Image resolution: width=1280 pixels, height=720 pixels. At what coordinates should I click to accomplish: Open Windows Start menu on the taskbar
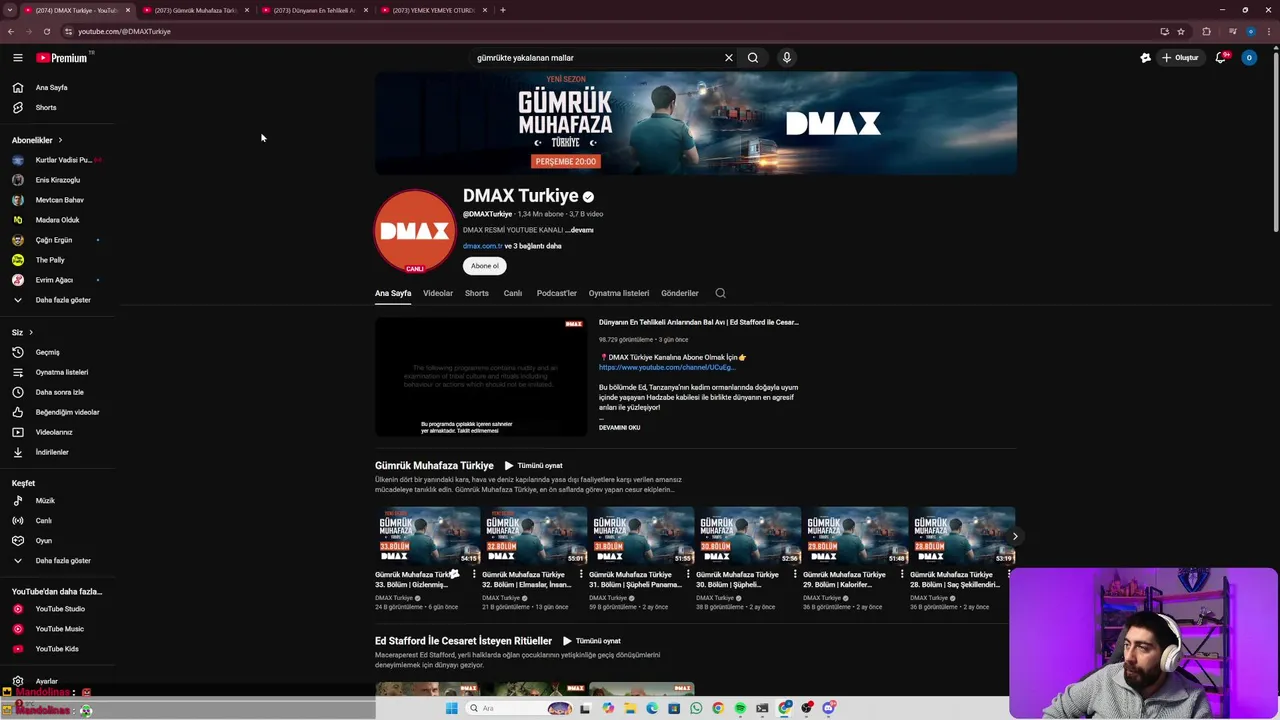452,708
